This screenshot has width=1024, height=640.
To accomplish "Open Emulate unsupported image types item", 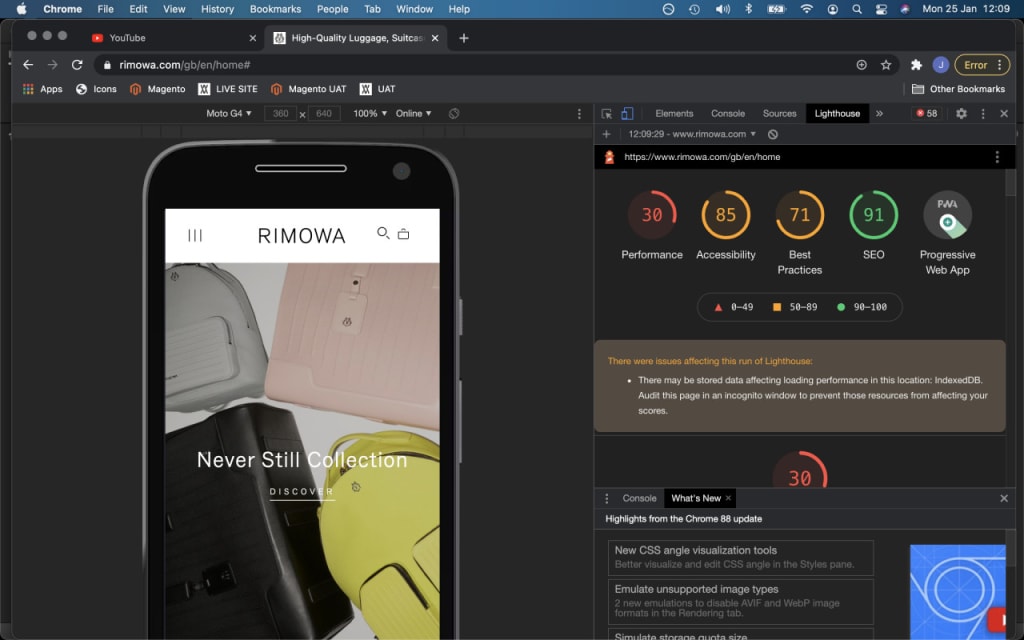I will tap(741, 601).
